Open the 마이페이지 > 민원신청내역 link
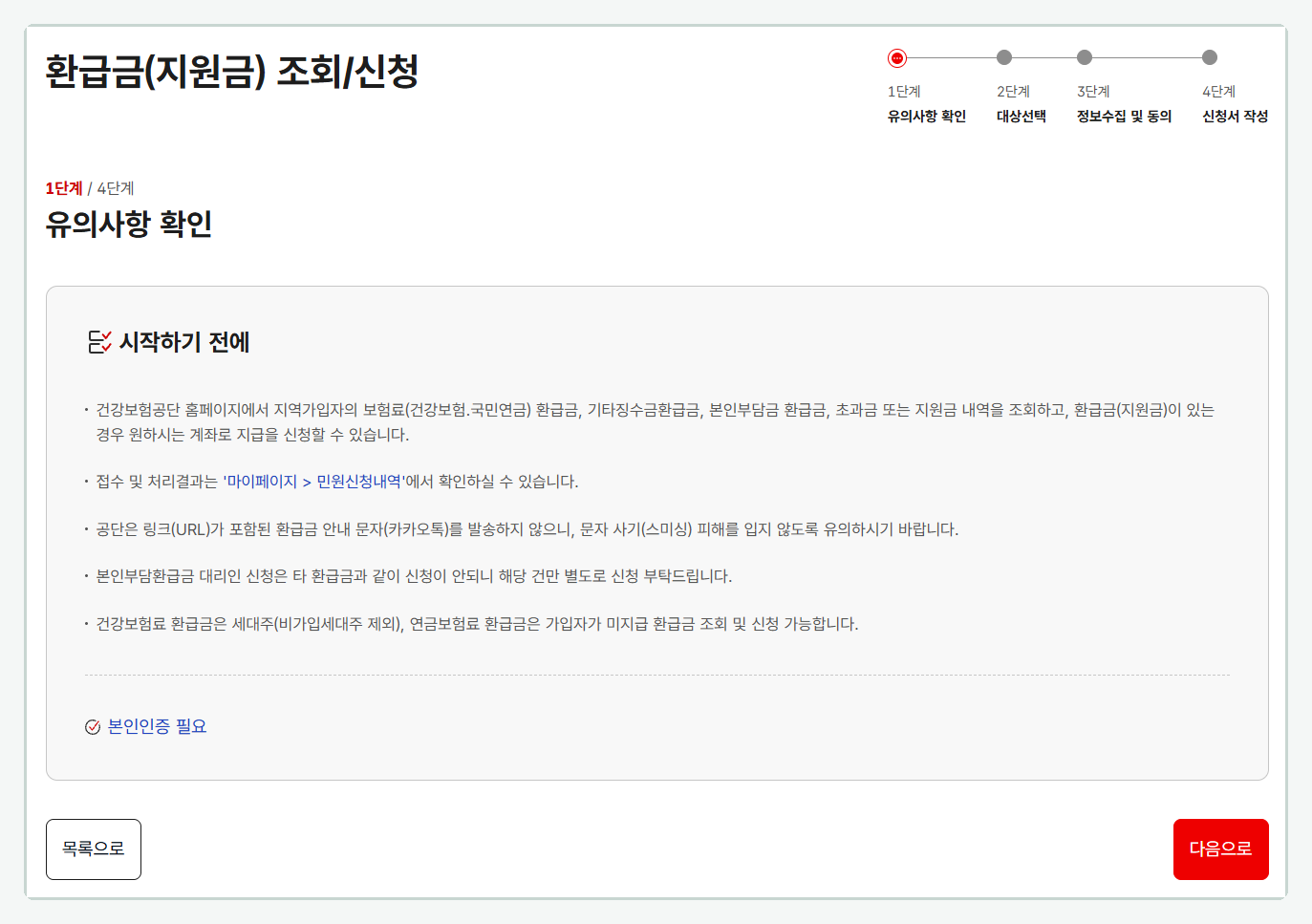 314,482
